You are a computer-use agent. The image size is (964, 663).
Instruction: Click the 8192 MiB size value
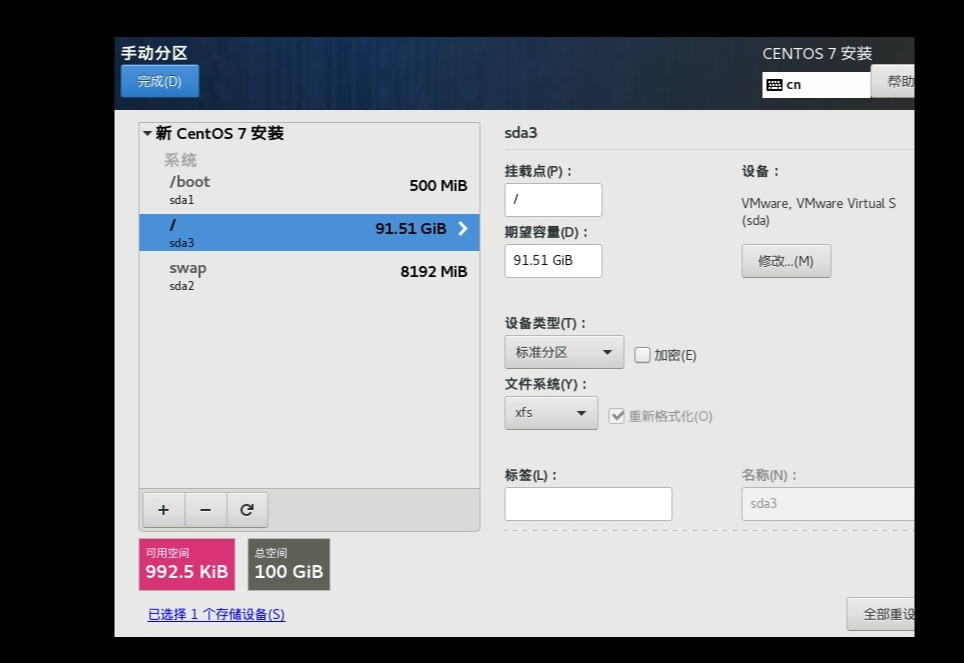point(434,272)
